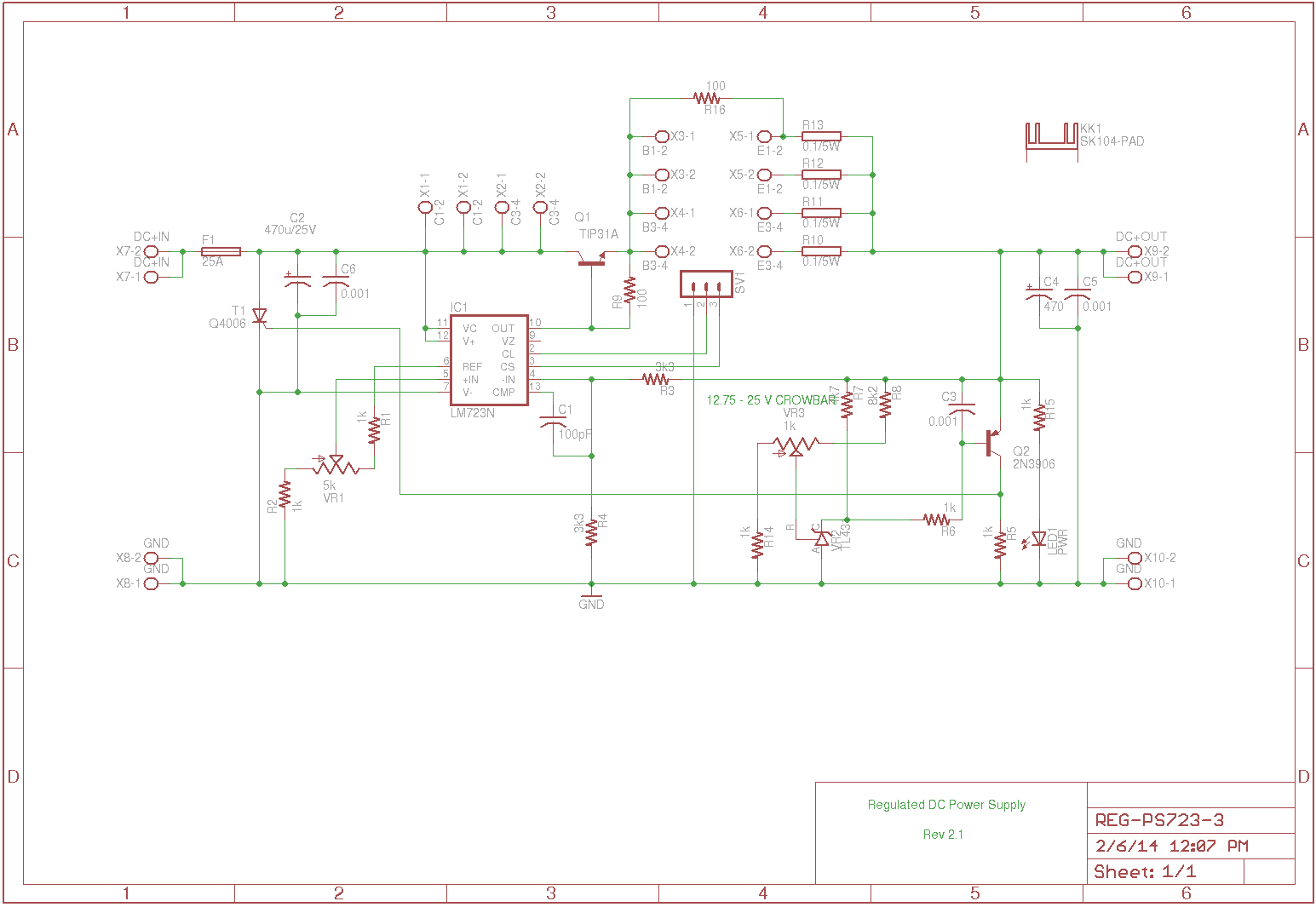Click the "Sheet: 1/1" label in title block
Viewport: 1316px width, 907px height.
[1145, 871]
